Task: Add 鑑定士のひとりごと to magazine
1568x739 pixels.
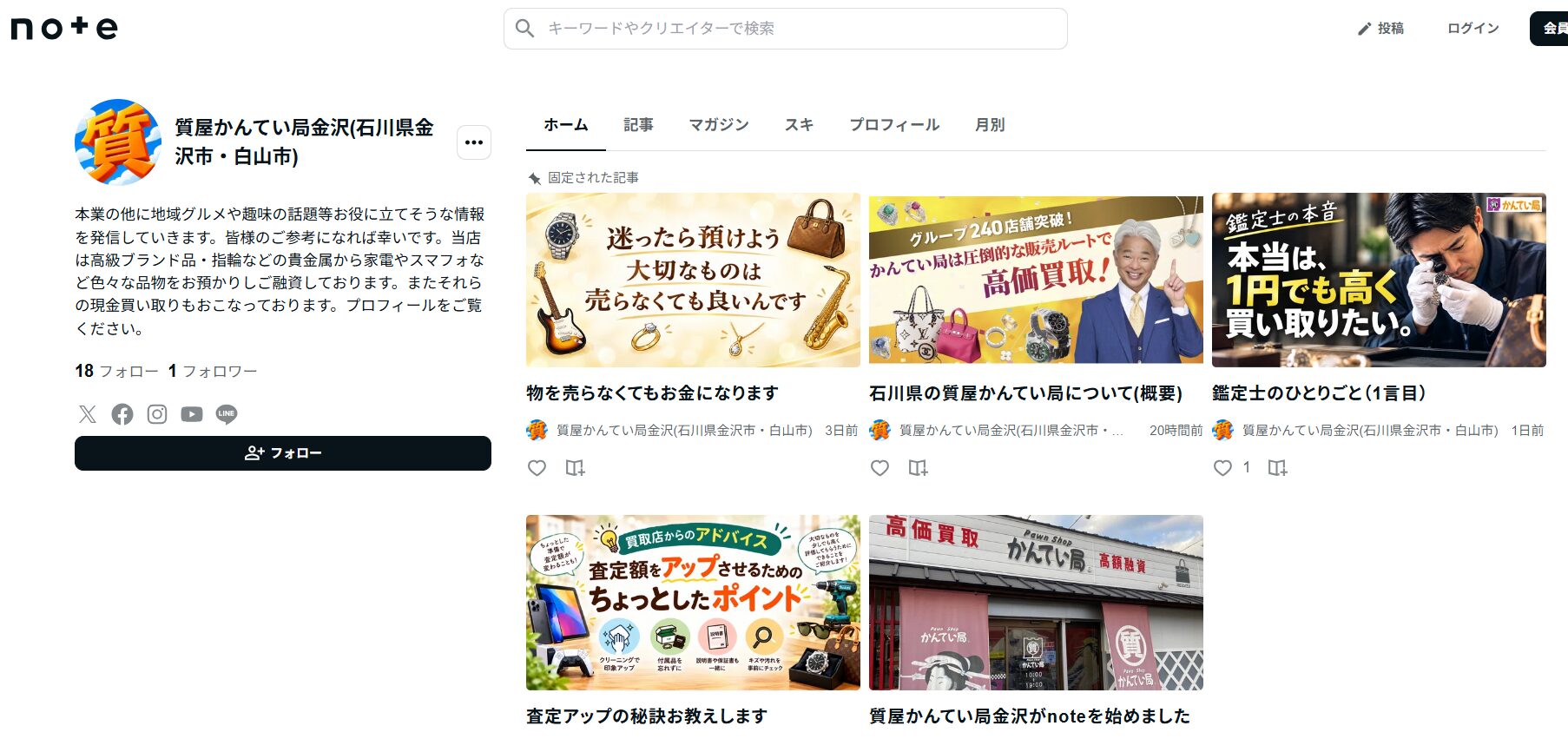Action: tap(1278, 468)
